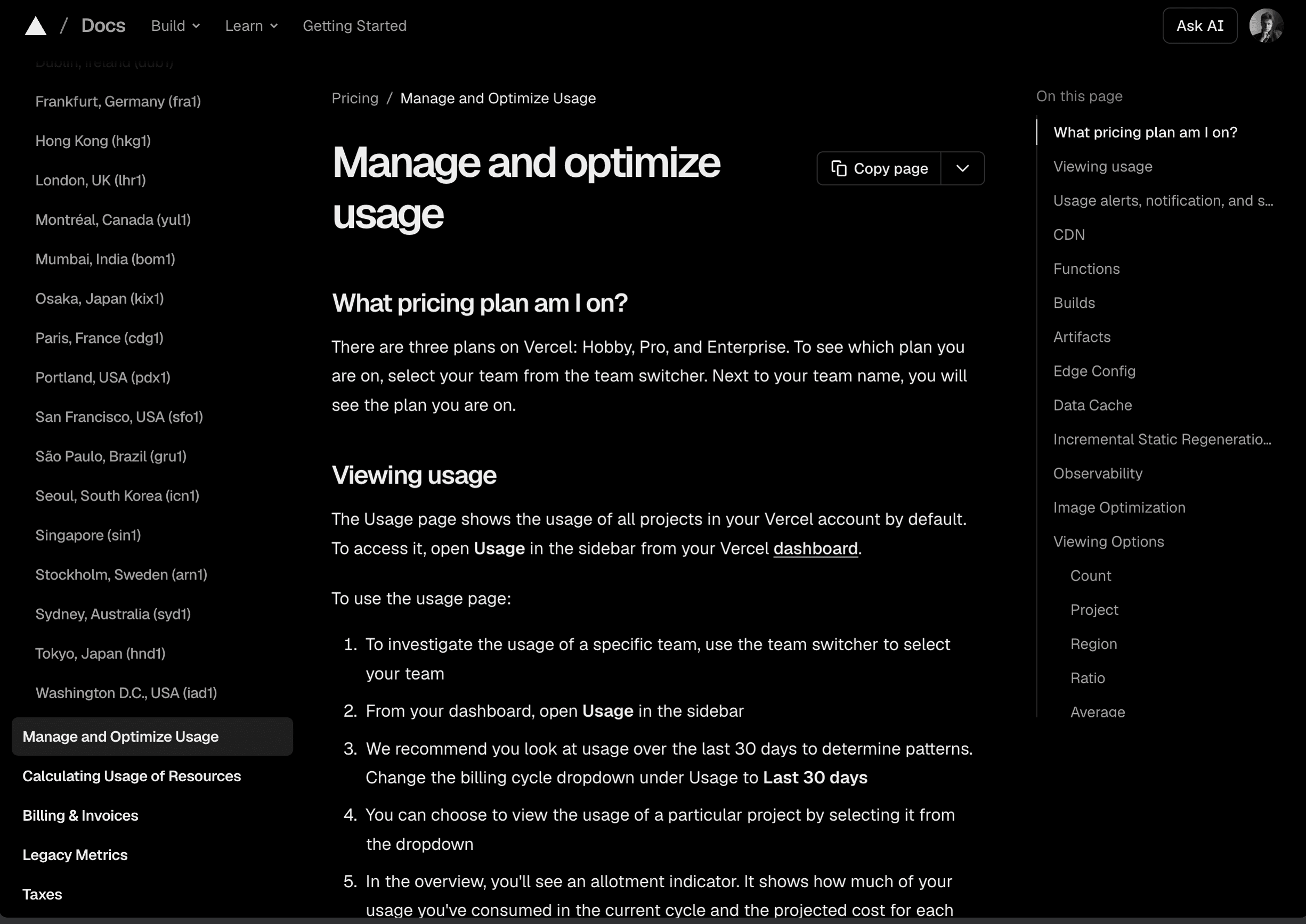Viewport: 1306px width, 924px height.
Task: Jump to Artifacts section
Action: click(x=1082, y=337)
